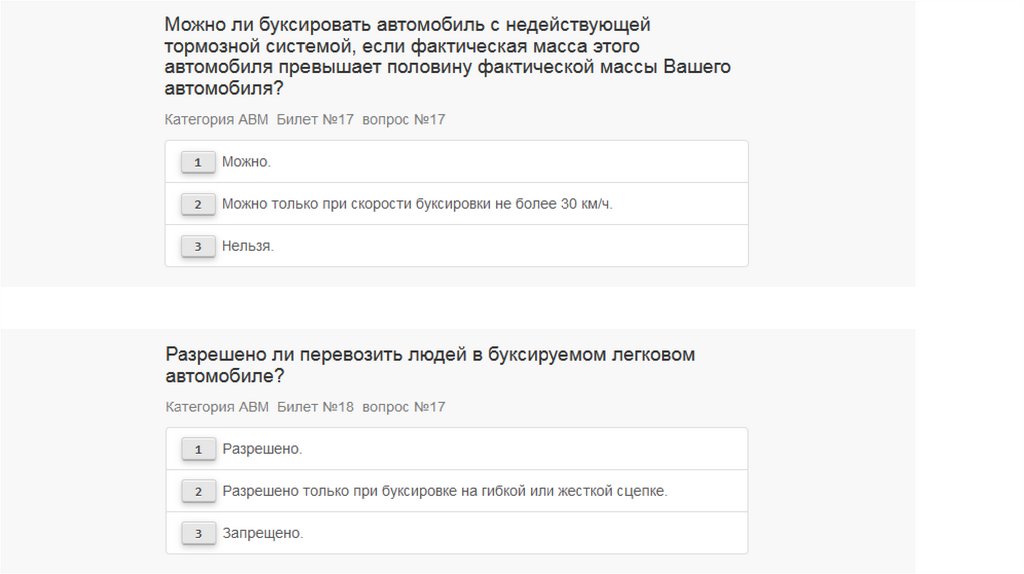Choose the answer text 'Запрещено.'
The width and height of the screenshot is (1024, 574).
[262, 534]
